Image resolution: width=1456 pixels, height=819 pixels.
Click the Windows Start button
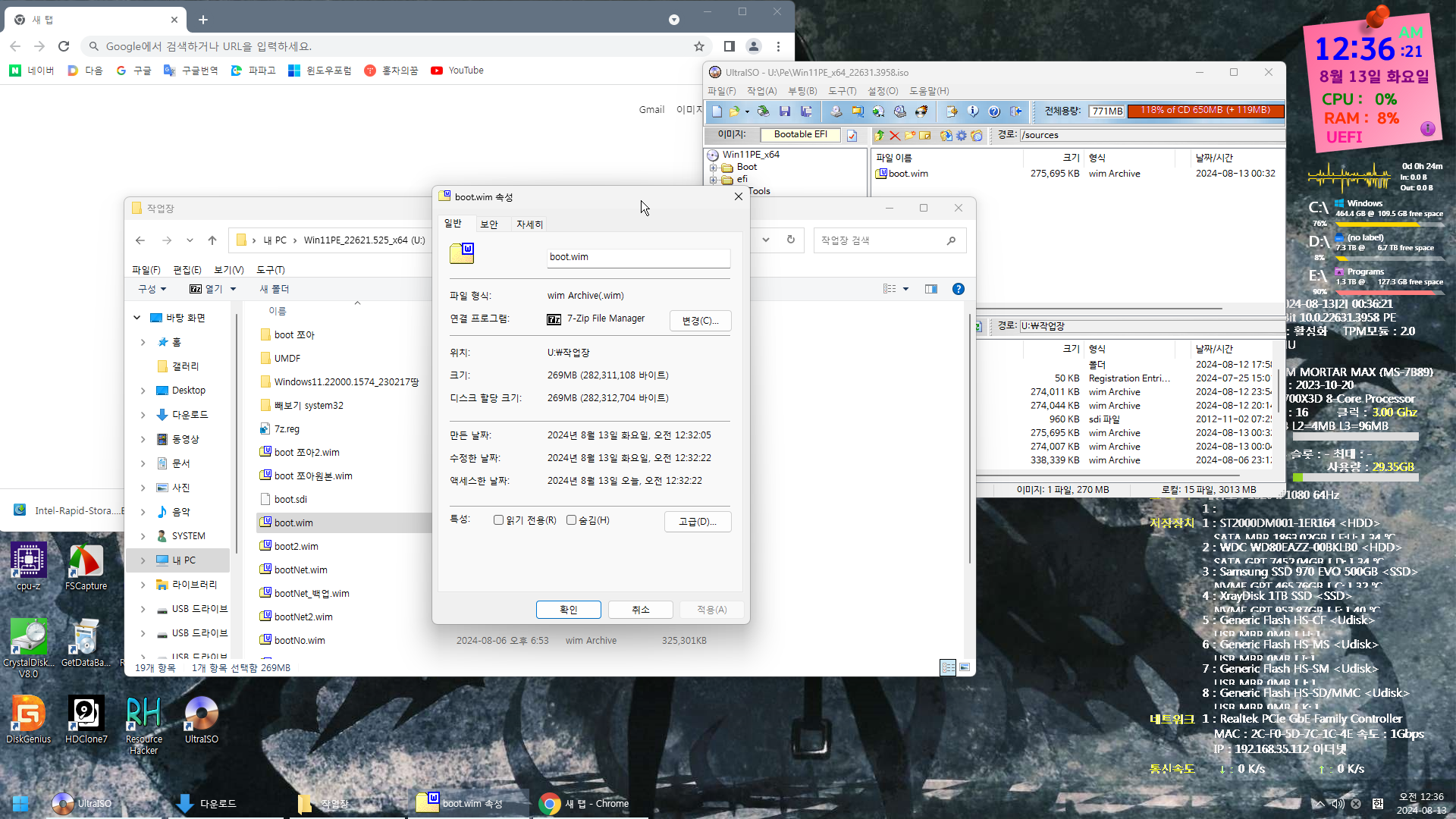[20, 803]
